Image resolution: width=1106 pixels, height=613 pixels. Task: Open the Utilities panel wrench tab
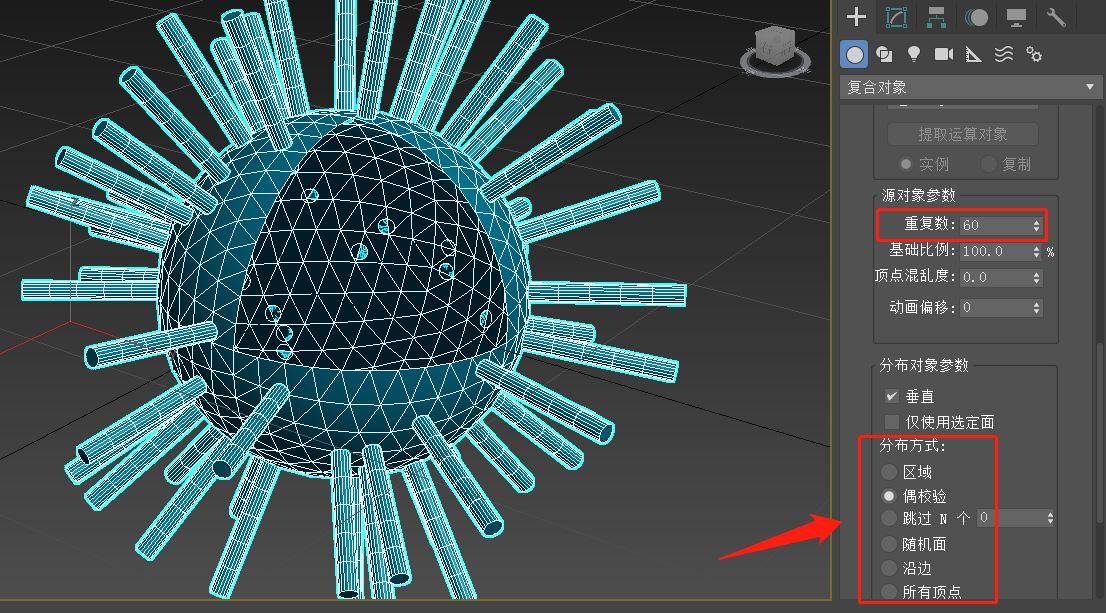[x=1056, y=17]
